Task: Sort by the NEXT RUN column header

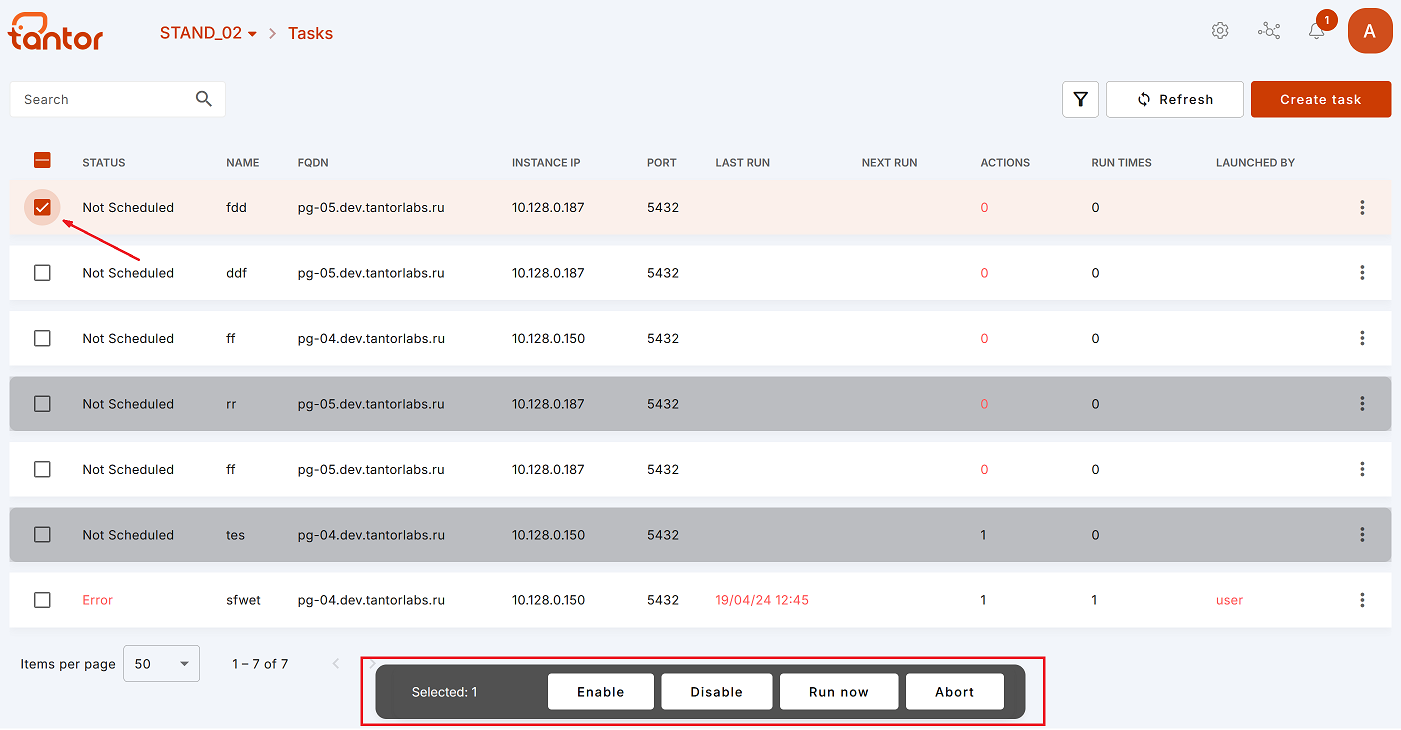Action: pos(890,163)
